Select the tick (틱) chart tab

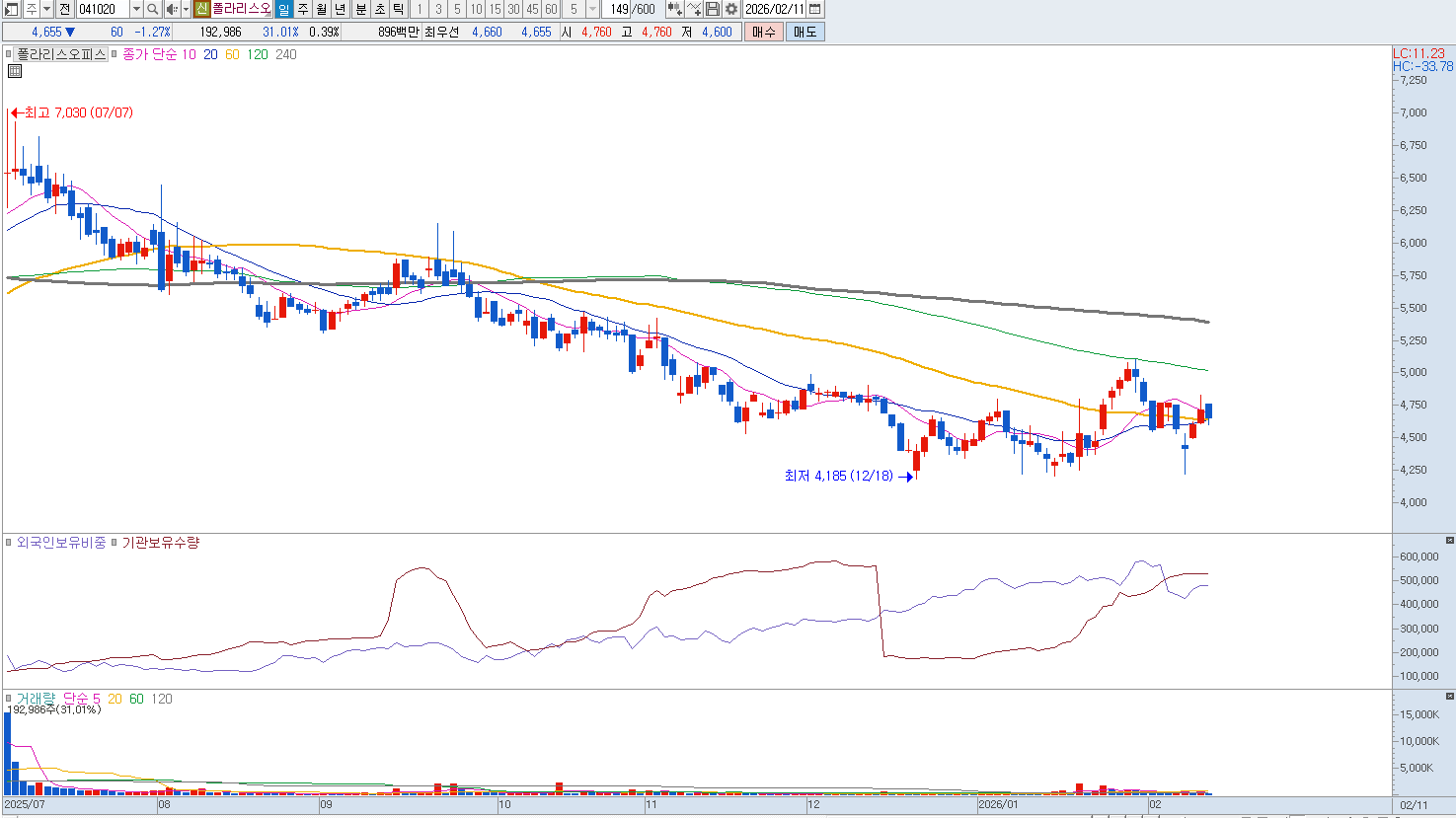point(398,9)
